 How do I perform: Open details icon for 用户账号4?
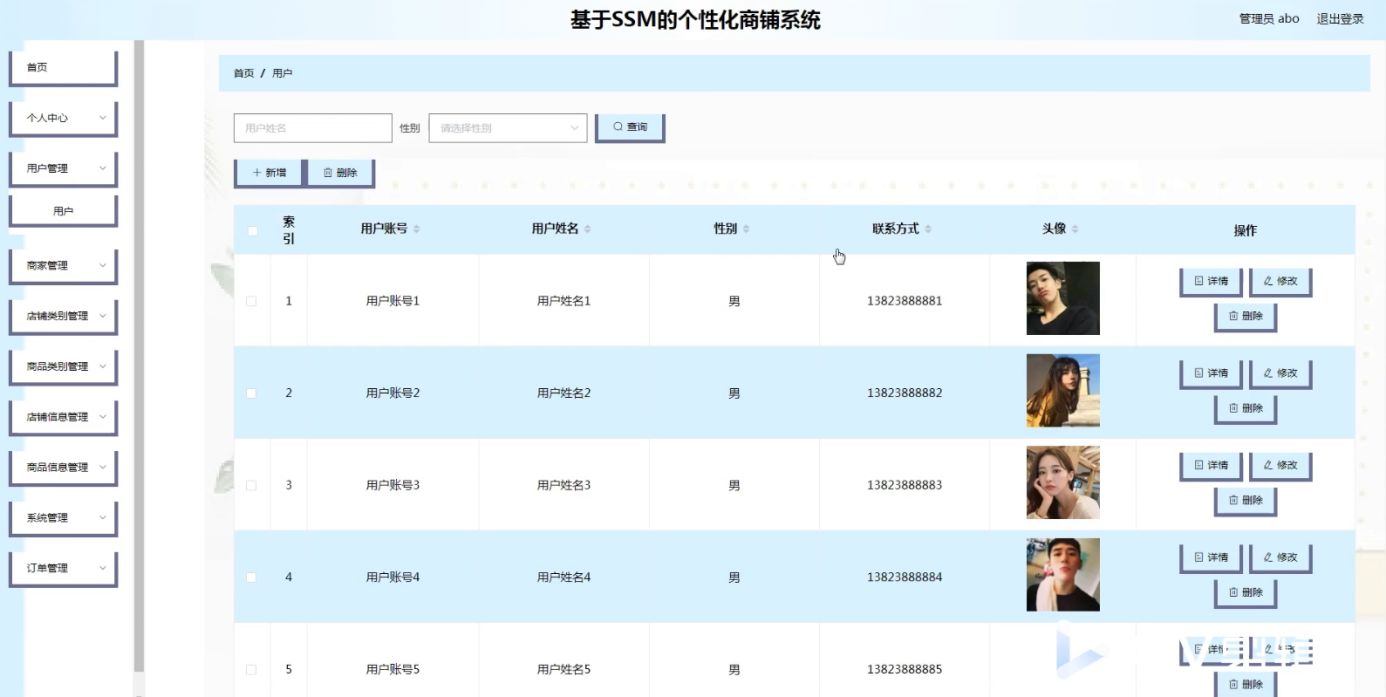click(1199, 557)
